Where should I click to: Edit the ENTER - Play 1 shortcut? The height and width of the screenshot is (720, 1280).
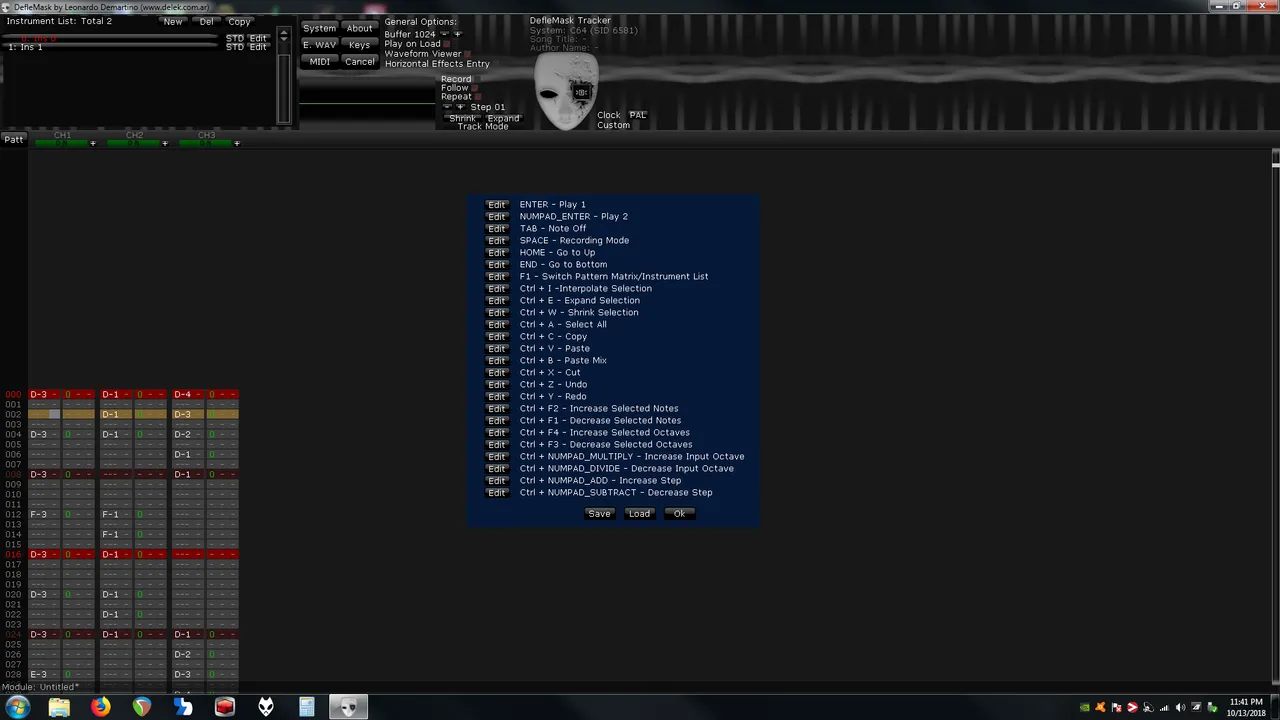[x=497, y=205]
